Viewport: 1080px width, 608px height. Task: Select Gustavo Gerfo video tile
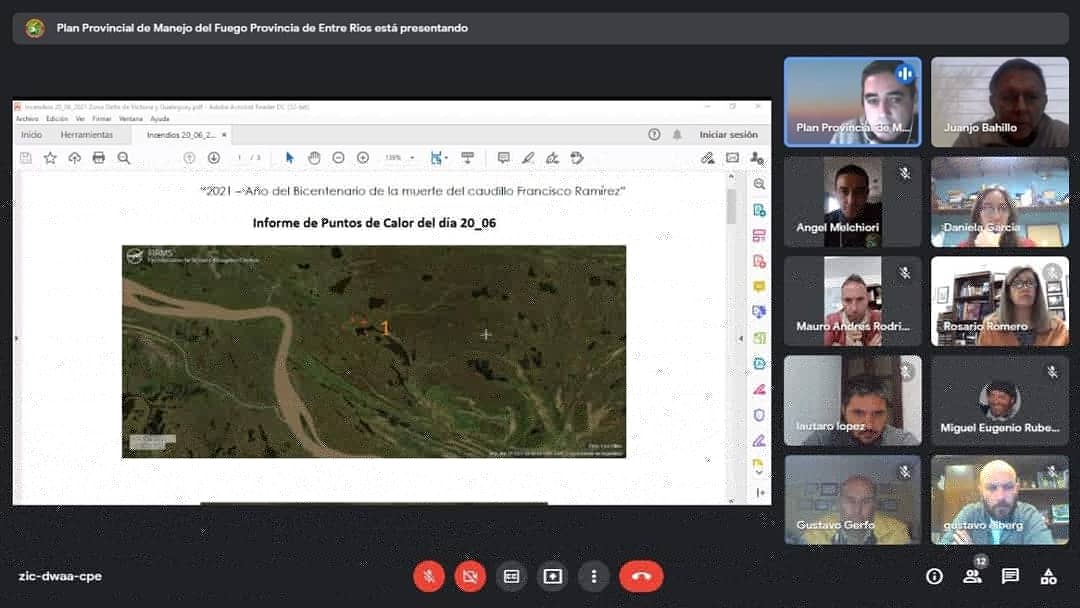point(852,499)
